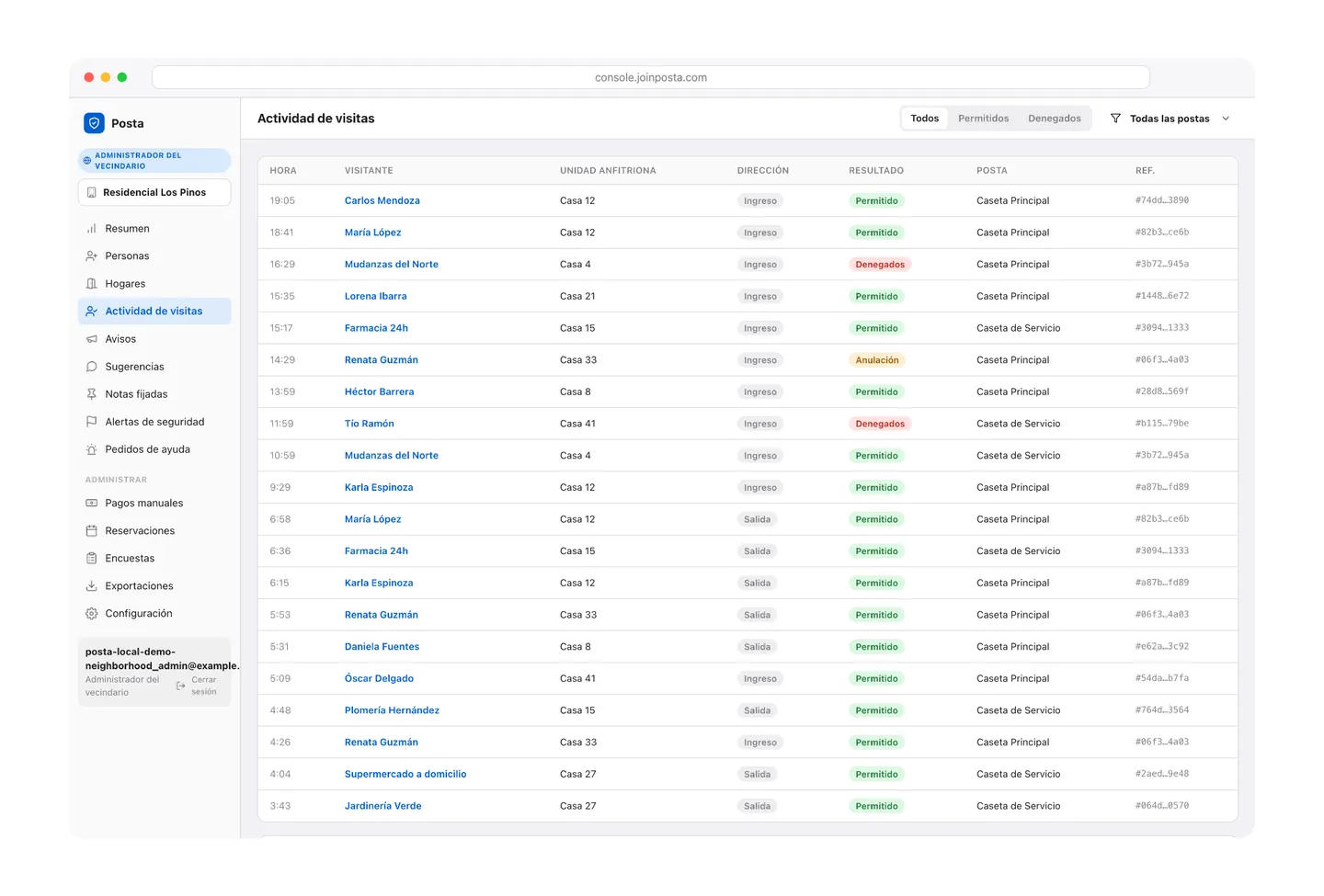Click Caseta de Servicio in the 15:17 row
Image resolution: width=1324 pixels, height=896 pixels.
click(1018, 328)
